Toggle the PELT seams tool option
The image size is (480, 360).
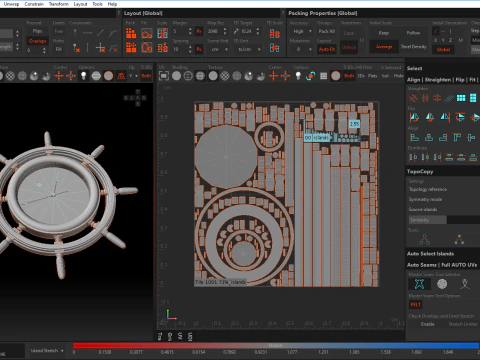[415, 304]
